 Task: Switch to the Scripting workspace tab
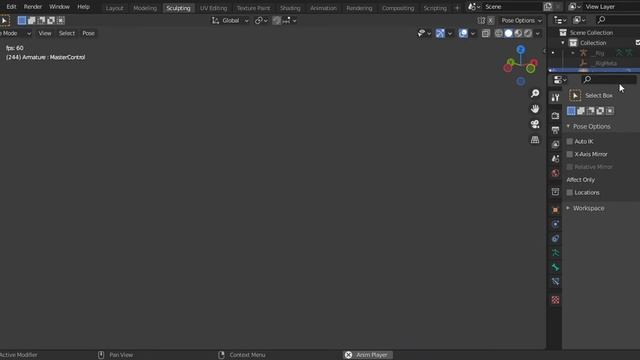coord(435,8)
